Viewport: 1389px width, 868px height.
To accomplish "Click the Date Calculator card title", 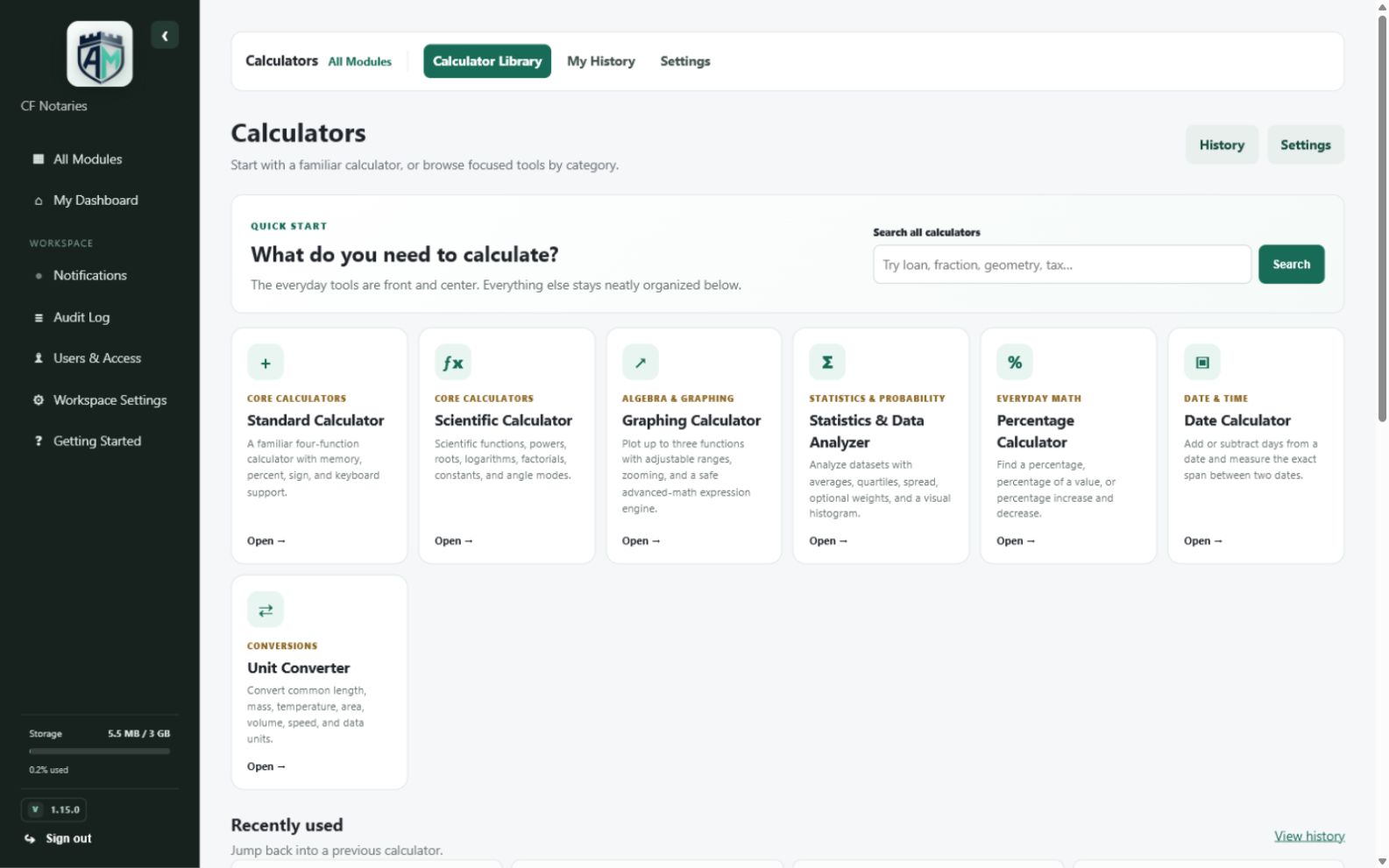I will click(1237, 420).
